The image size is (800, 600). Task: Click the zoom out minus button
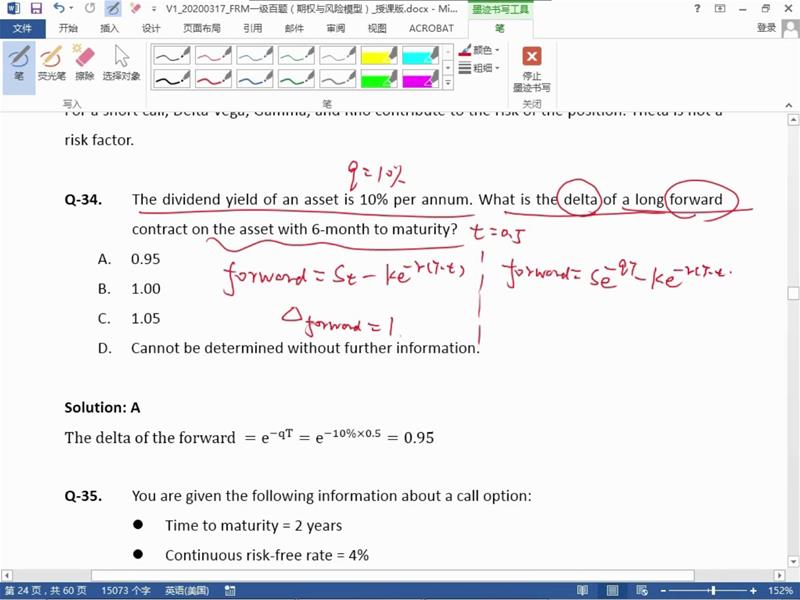[x=663, y=591]
